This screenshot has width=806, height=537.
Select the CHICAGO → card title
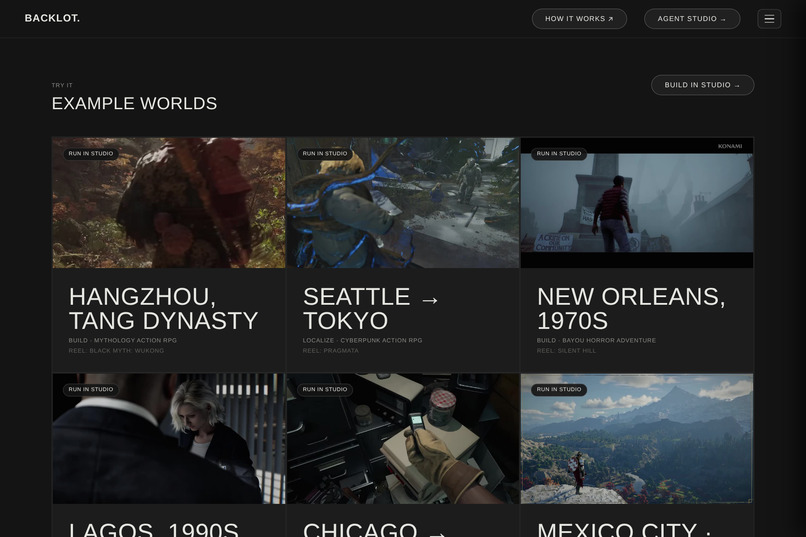tap(374, 529)
